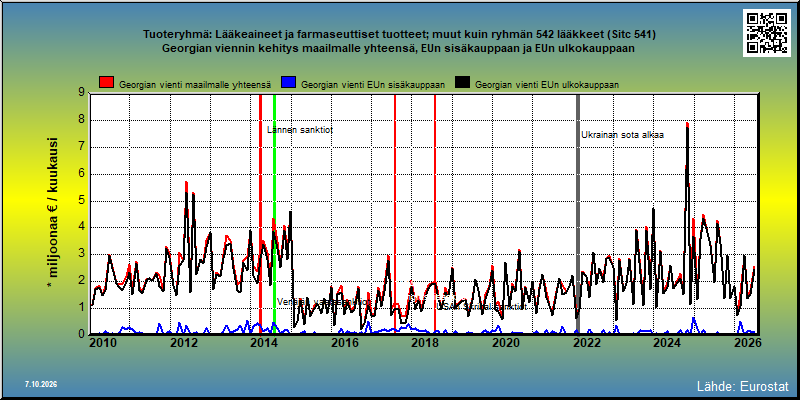Click x-axis year label 2024

coord(666,343)
